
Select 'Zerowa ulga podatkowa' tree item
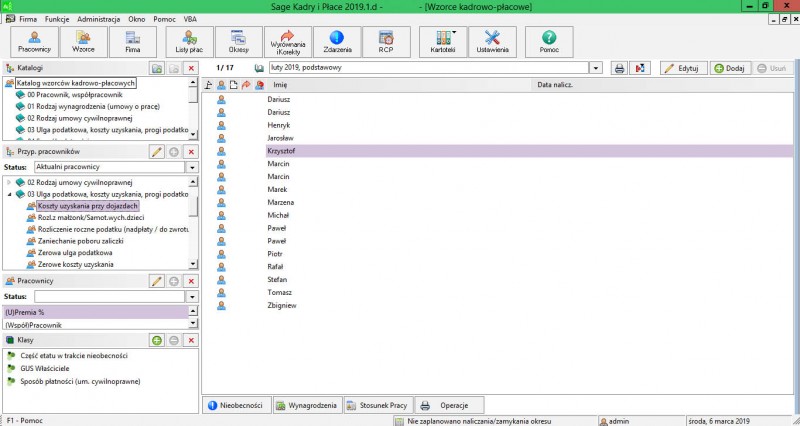(75, 253)
